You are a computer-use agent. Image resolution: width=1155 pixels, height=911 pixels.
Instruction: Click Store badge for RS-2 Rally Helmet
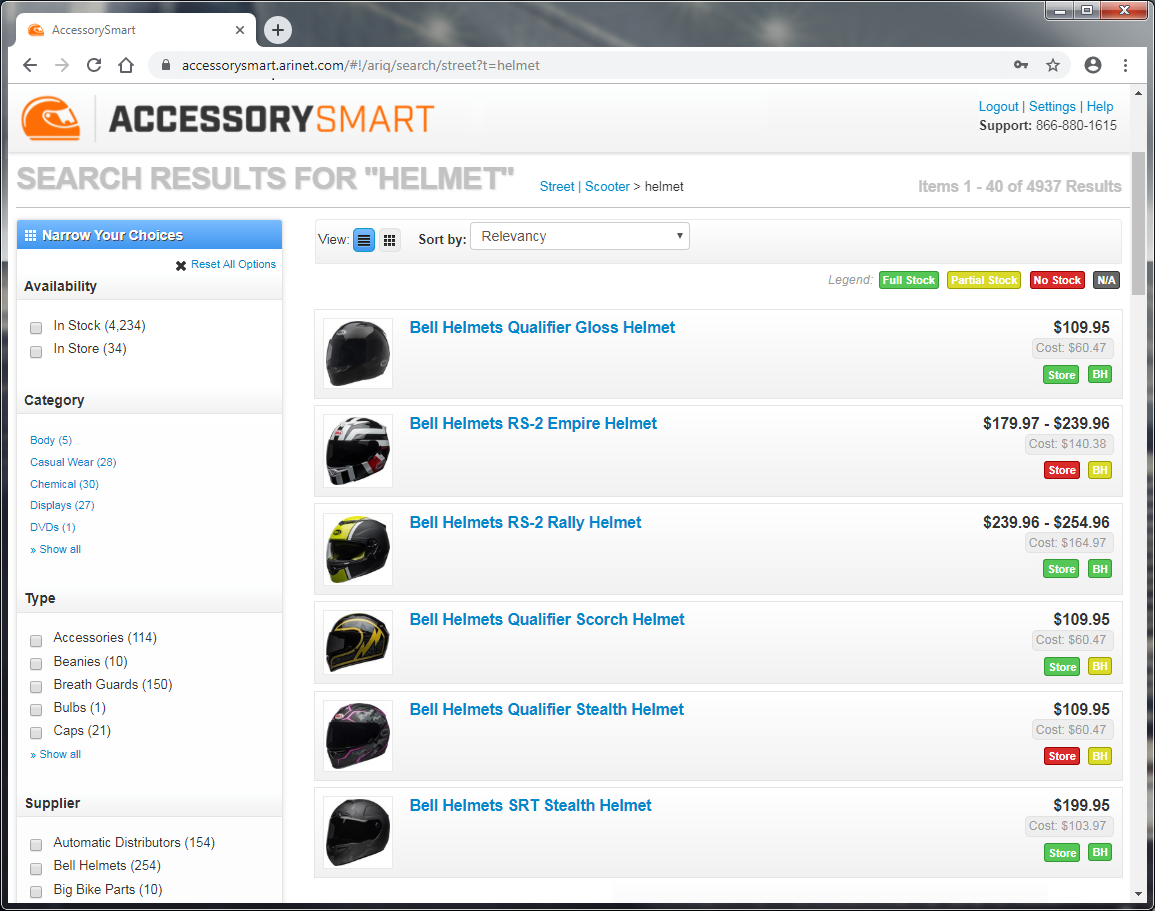(x=1061, y=569)
